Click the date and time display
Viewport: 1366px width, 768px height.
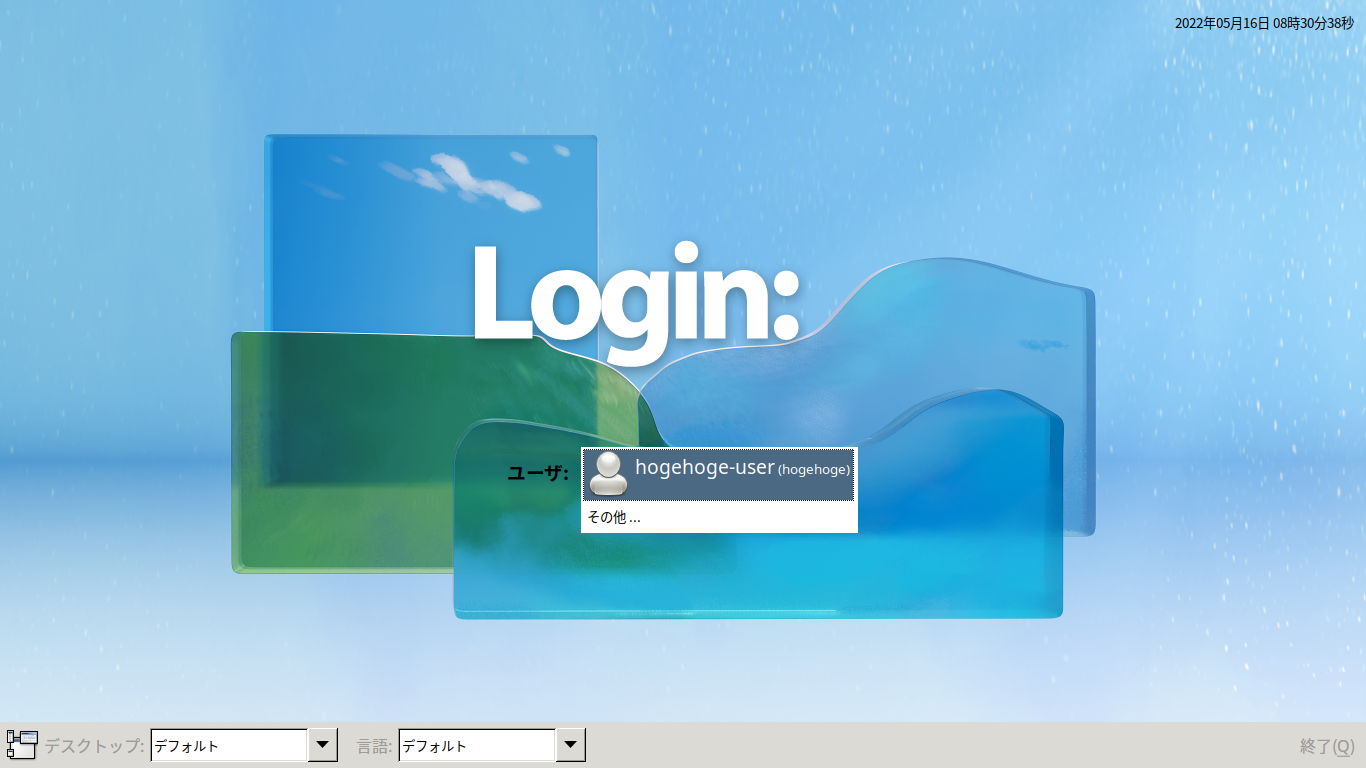tap(1264, 23)
